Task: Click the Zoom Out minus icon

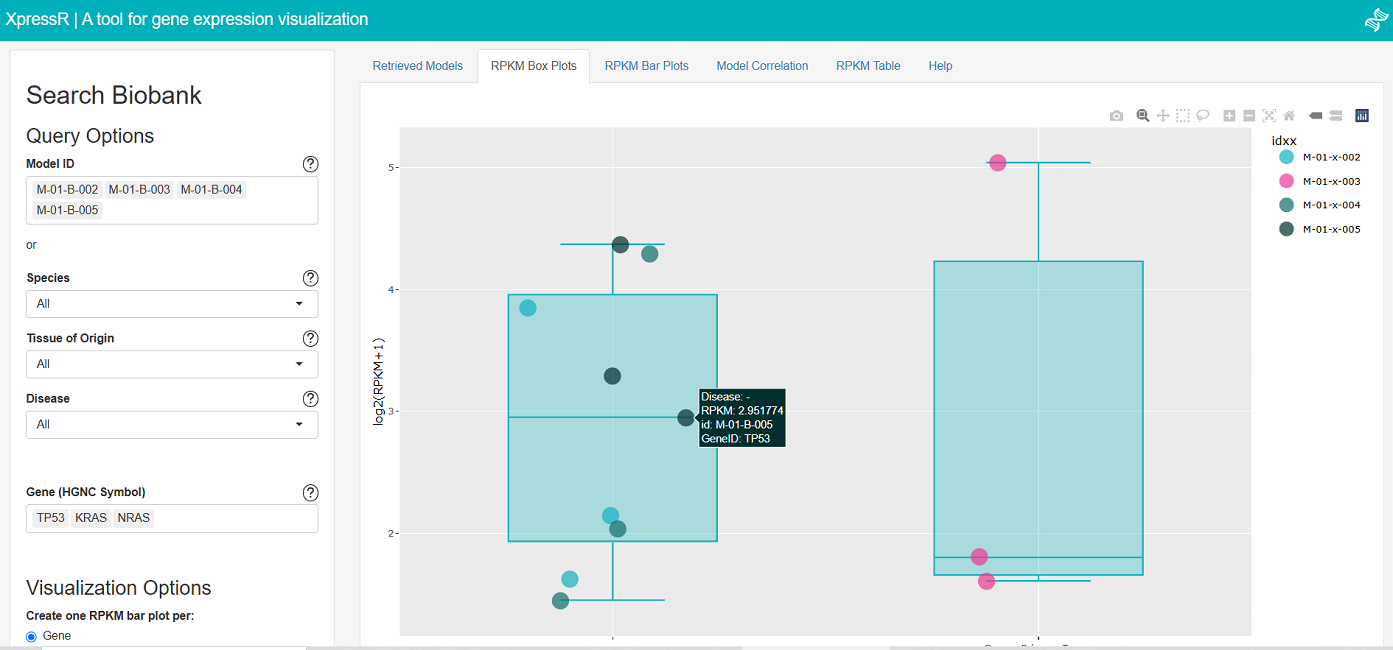Action: (1249, 116)
